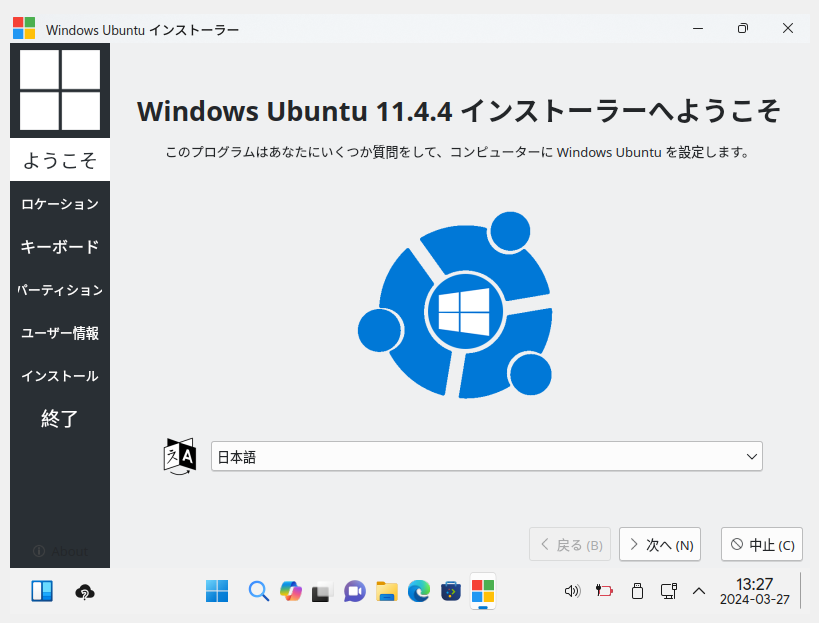Click the white Windows logo in sidebar
Screen dimensions: 819x623
coord(60,90)
